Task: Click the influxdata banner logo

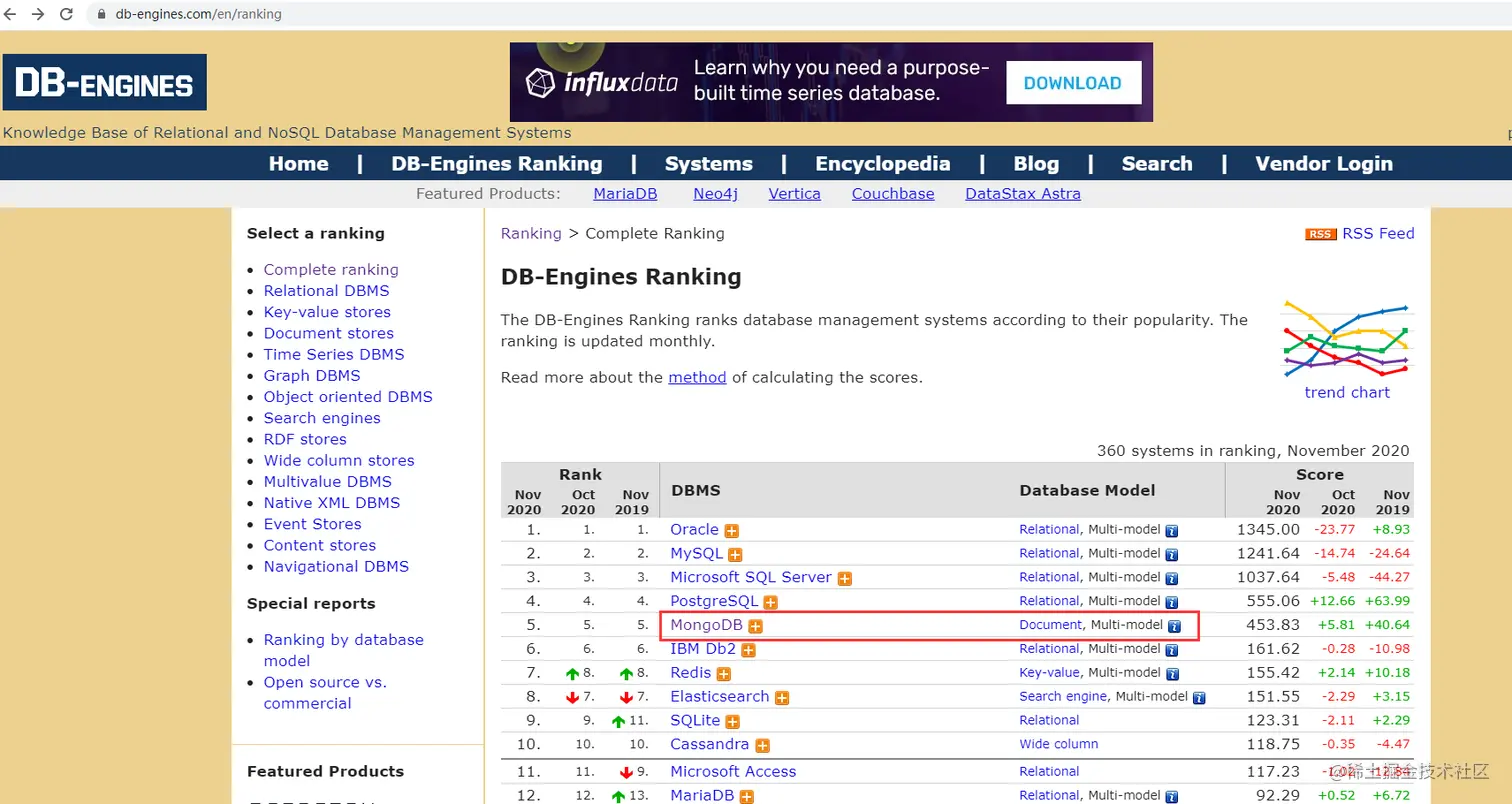Action: click(x=601, y=83)
